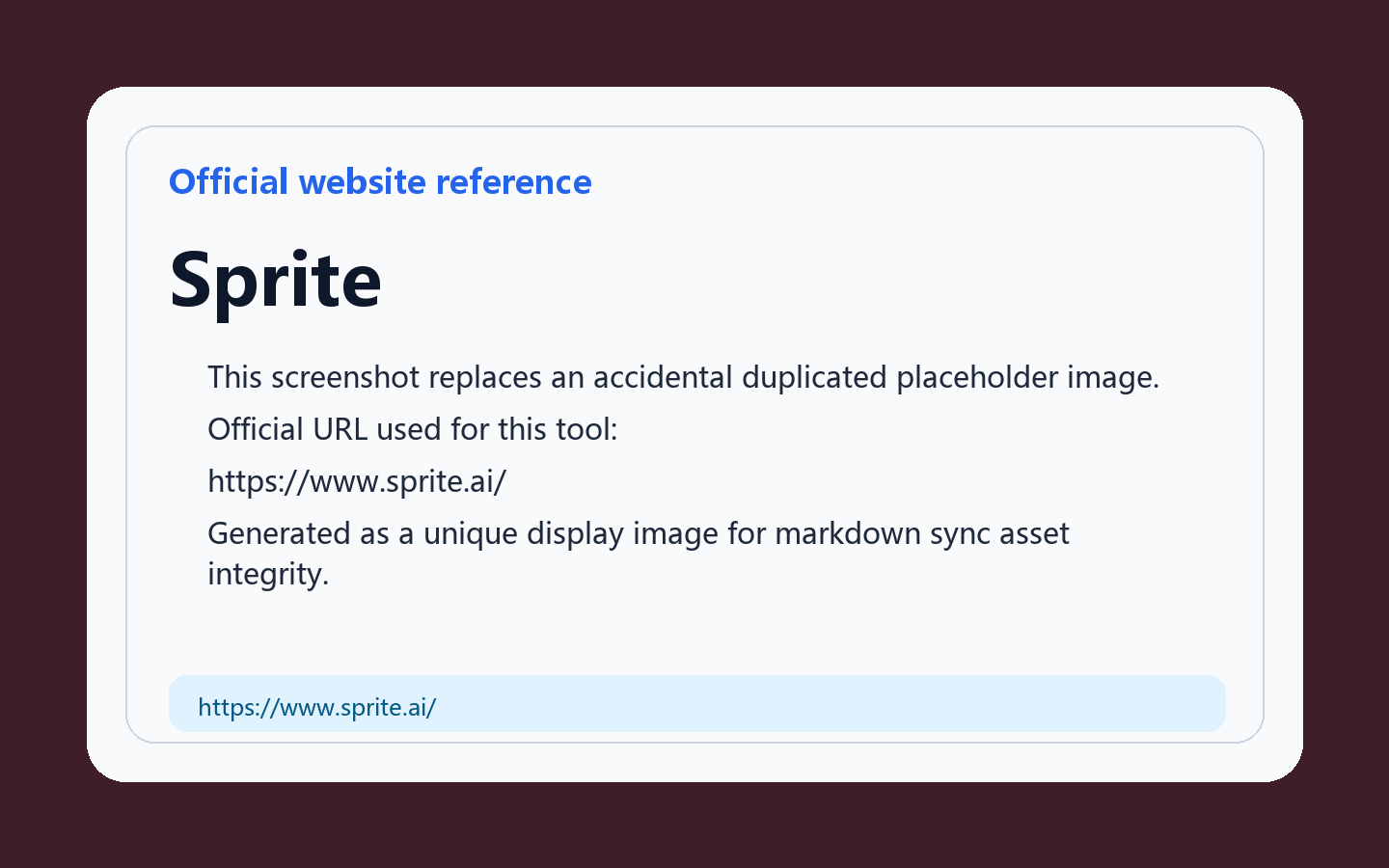The width and height of the screenshot is (1389, 868).
Task: Click the sprite.ai URL in the body paragraph
Action: coord(357,481)
